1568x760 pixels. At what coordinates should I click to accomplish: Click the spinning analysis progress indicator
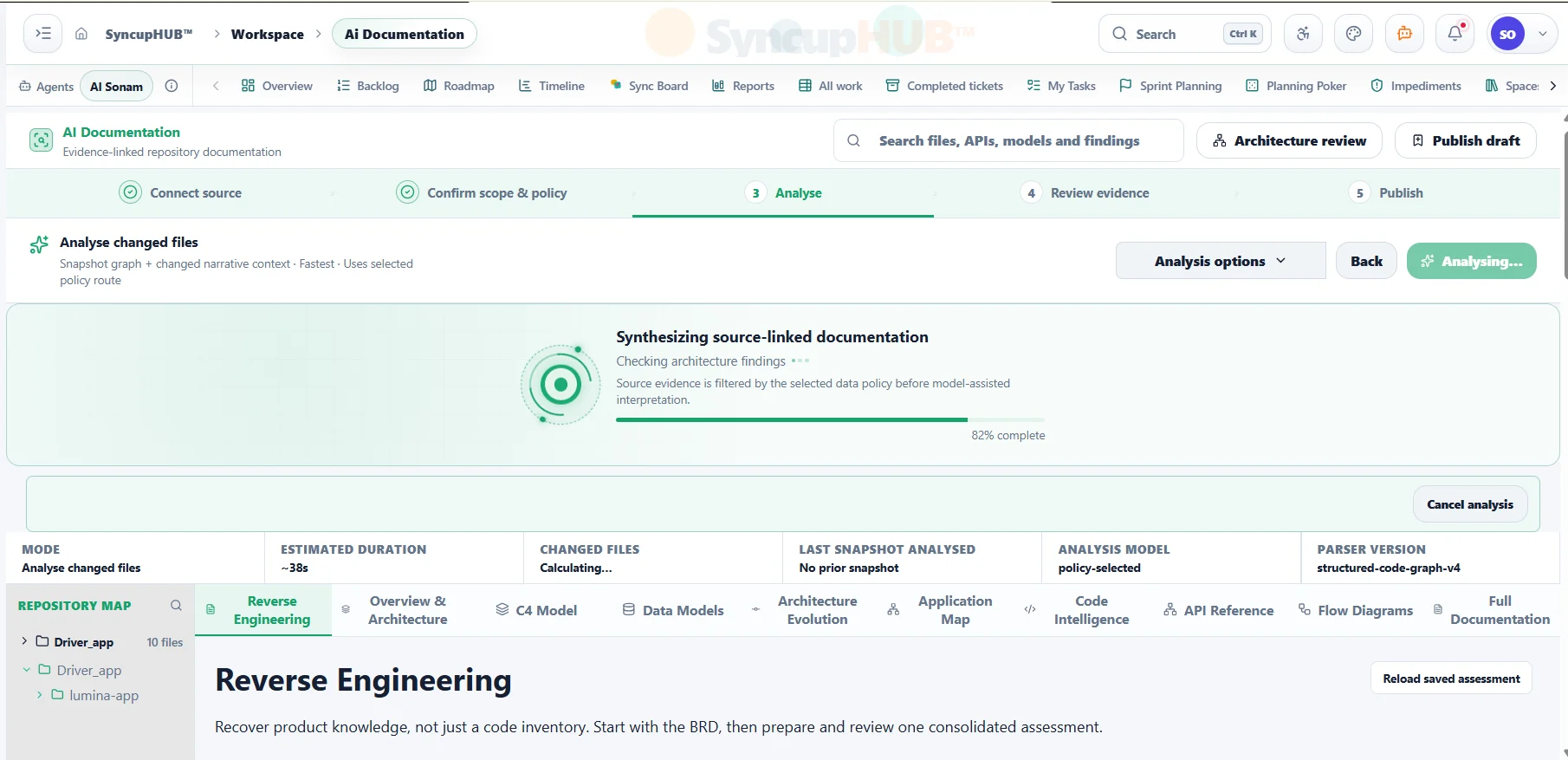[x=560, y=385]
